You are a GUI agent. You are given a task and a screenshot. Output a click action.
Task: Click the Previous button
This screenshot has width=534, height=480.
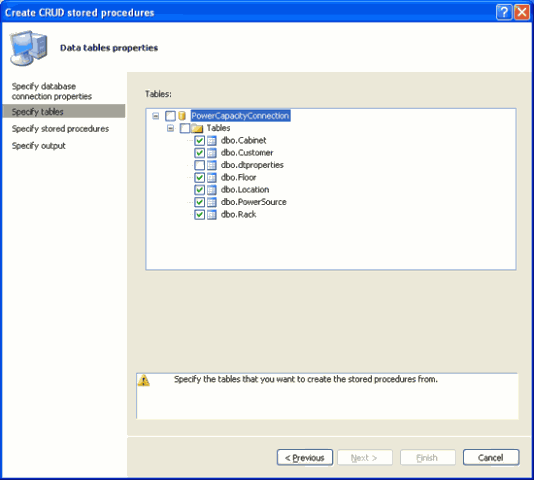click(305, 458)
